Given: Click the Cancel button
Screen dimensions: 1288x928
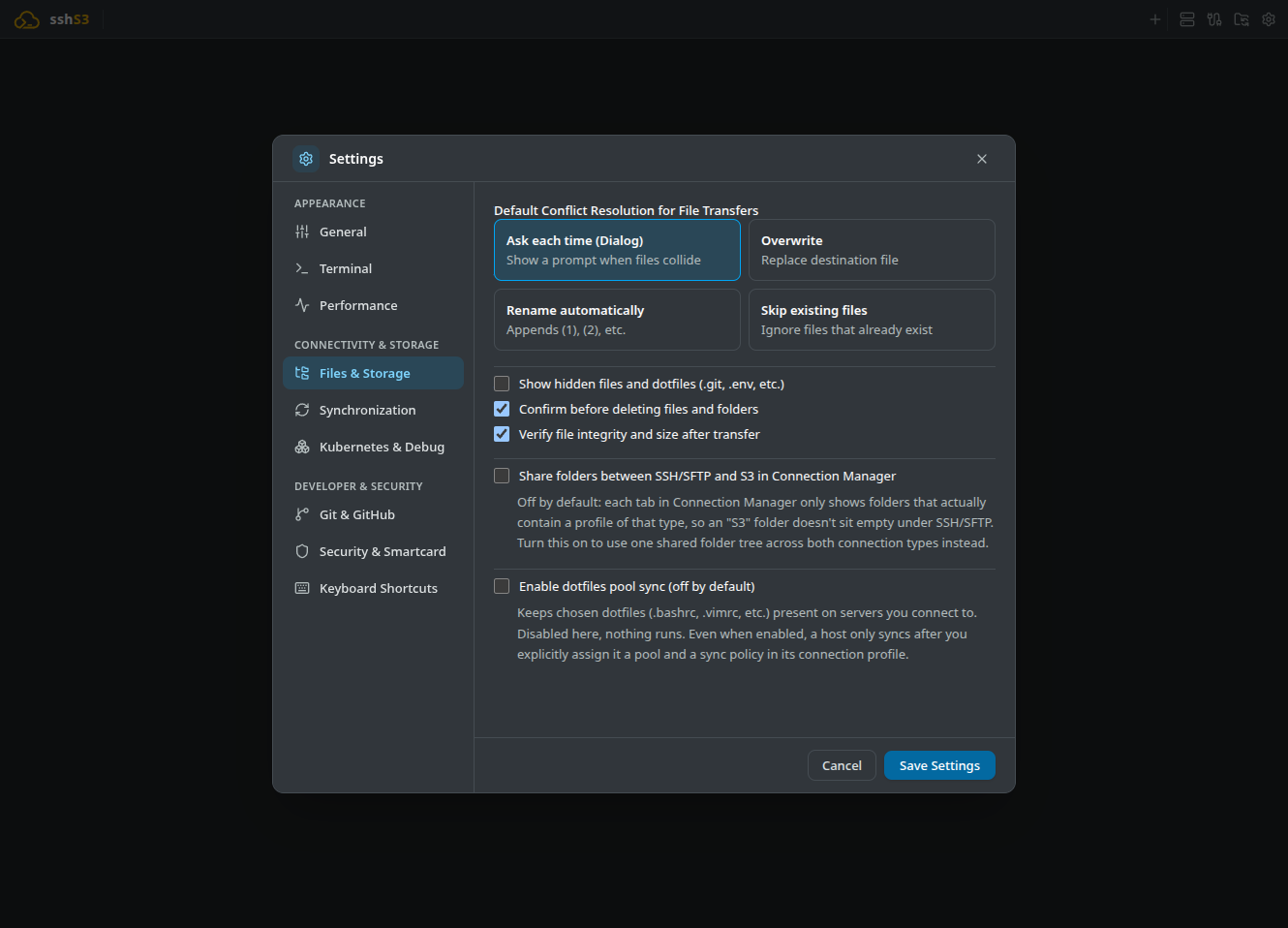Looking at the screenshot, I should tap(842, 765).
